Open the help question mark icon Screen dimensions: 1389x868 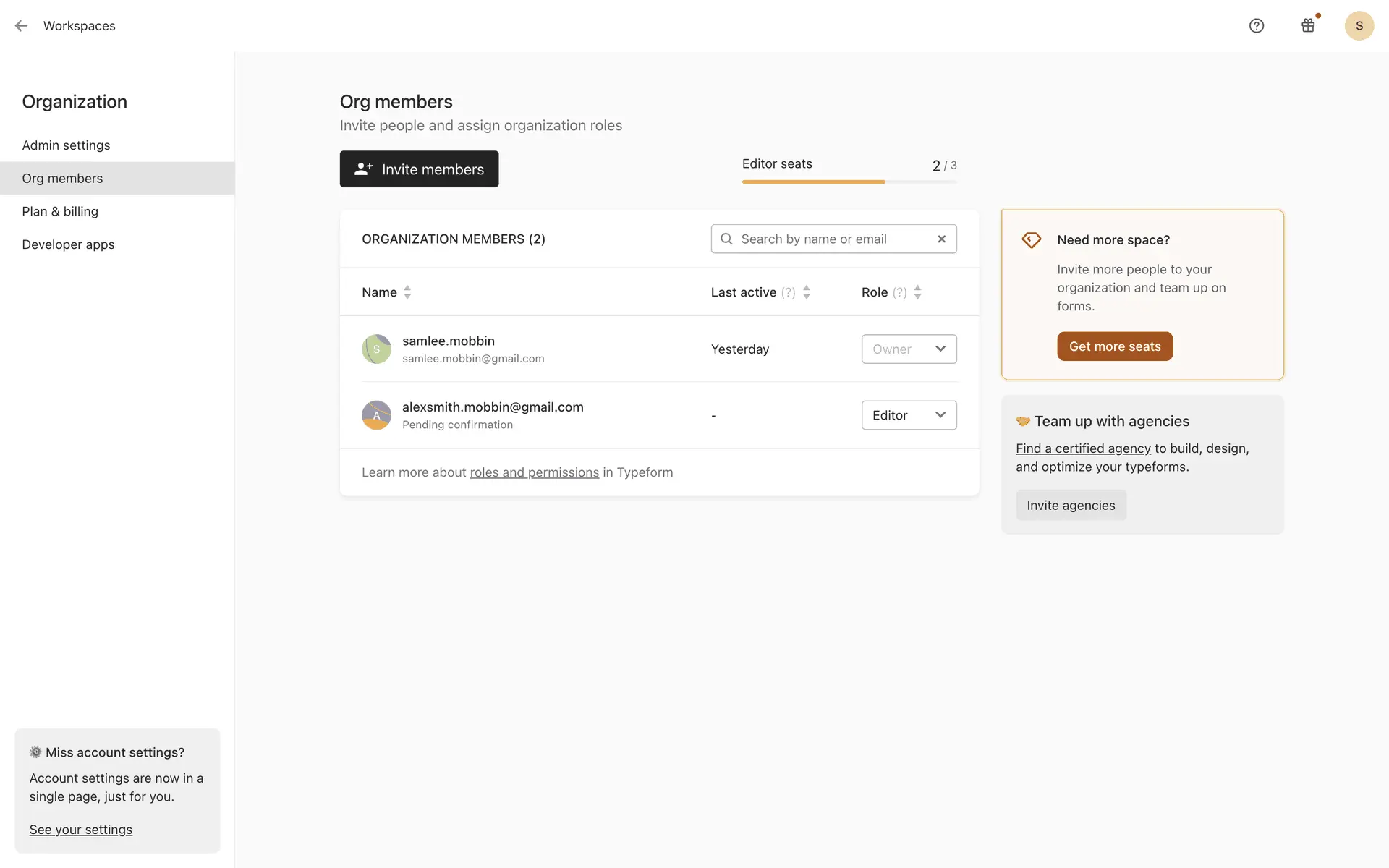tap(1257, 26)
